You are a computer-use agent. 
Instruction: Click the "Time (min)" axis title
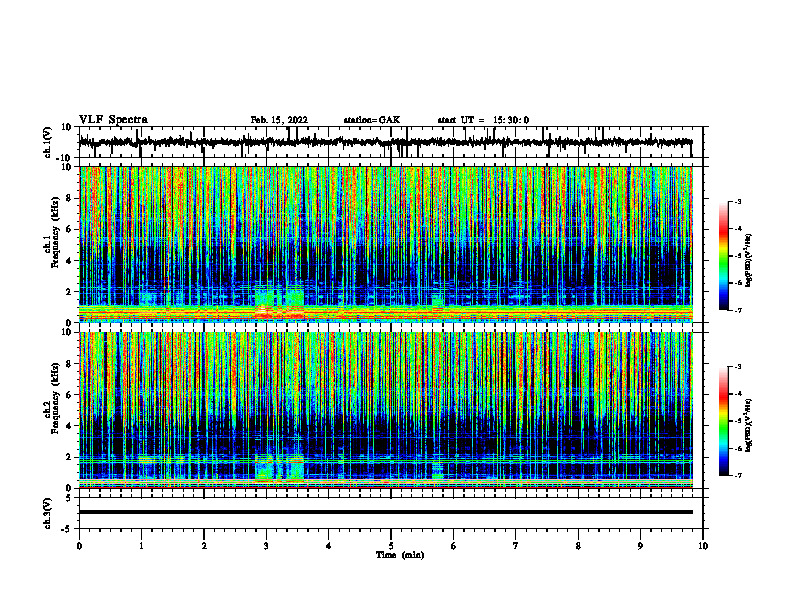[x=400, y=555]
